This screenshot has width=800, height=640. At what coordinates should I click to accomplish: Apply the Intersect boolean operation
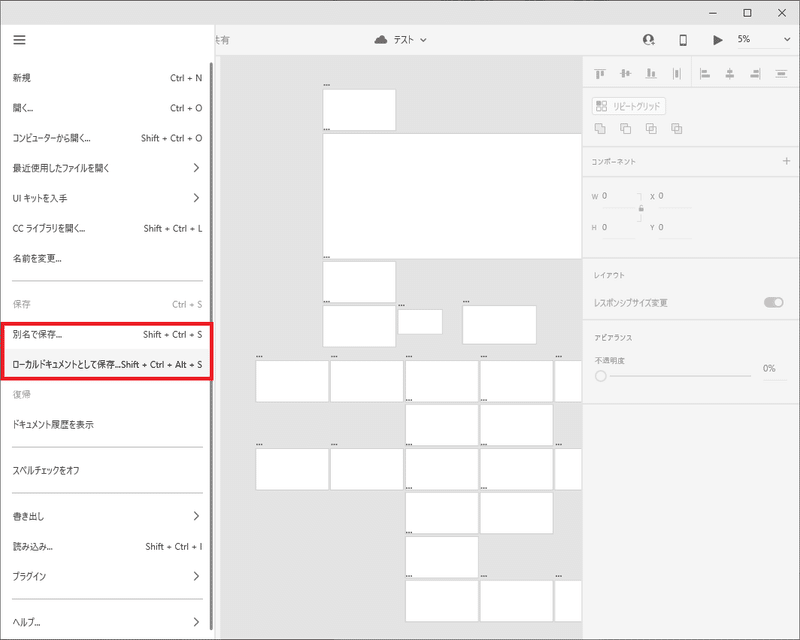(651, 129)
